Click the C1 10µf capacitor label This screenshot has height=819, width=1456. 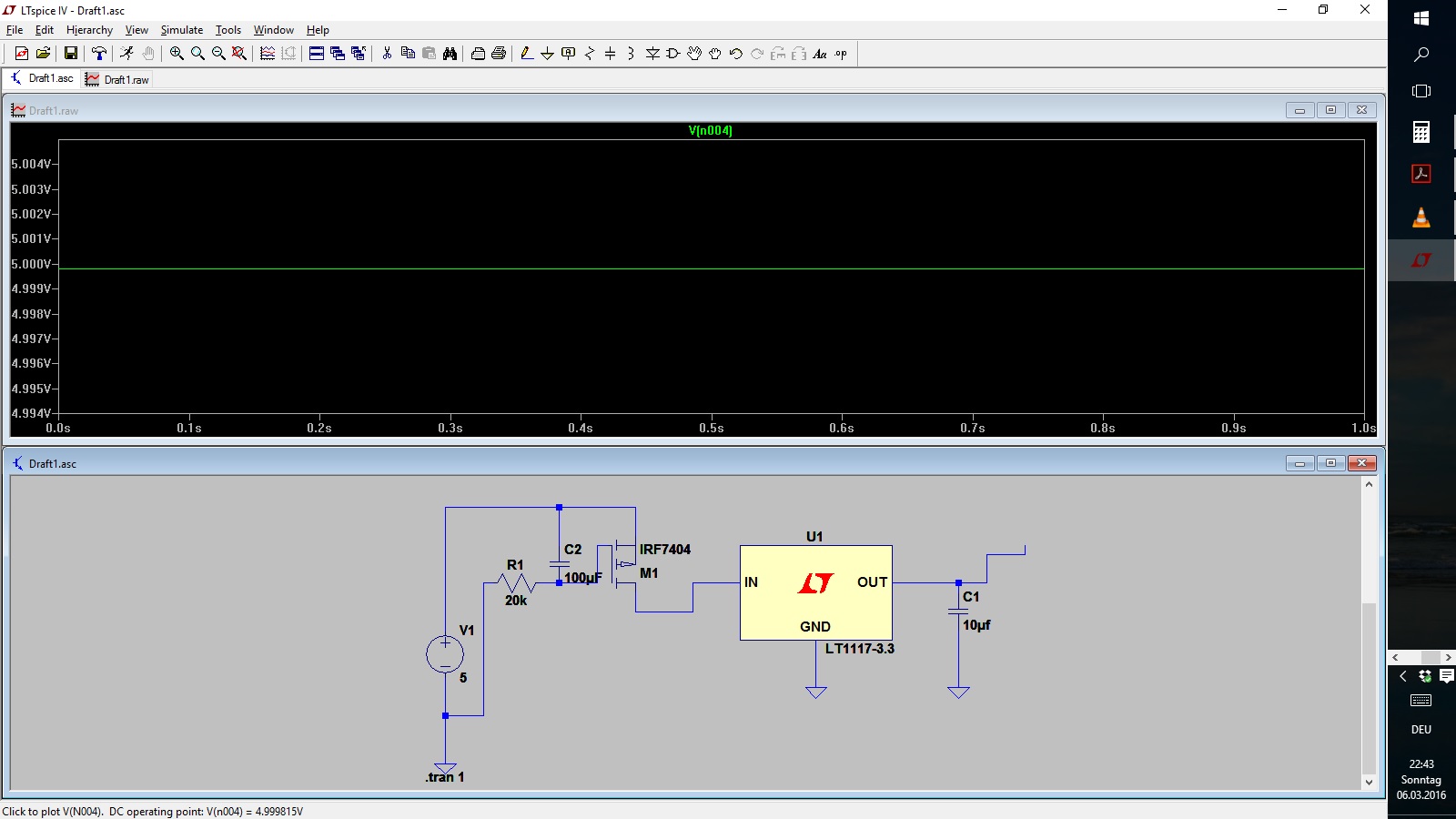click(x=976, y=611)
